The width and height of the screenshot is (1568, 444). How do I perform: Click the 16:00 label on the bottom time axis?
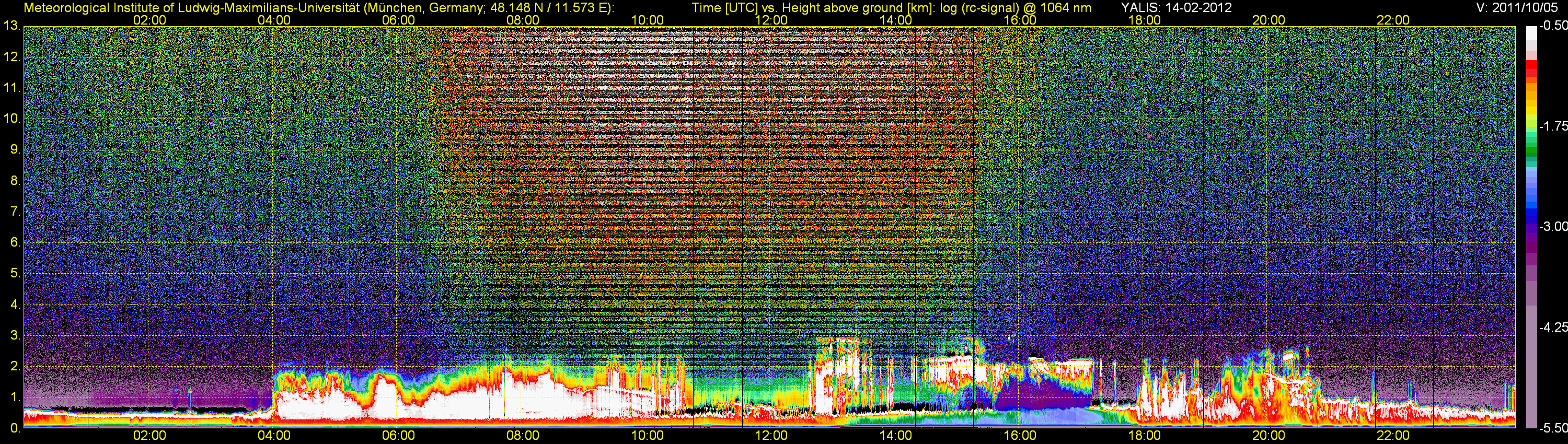tap(1020, 436)
